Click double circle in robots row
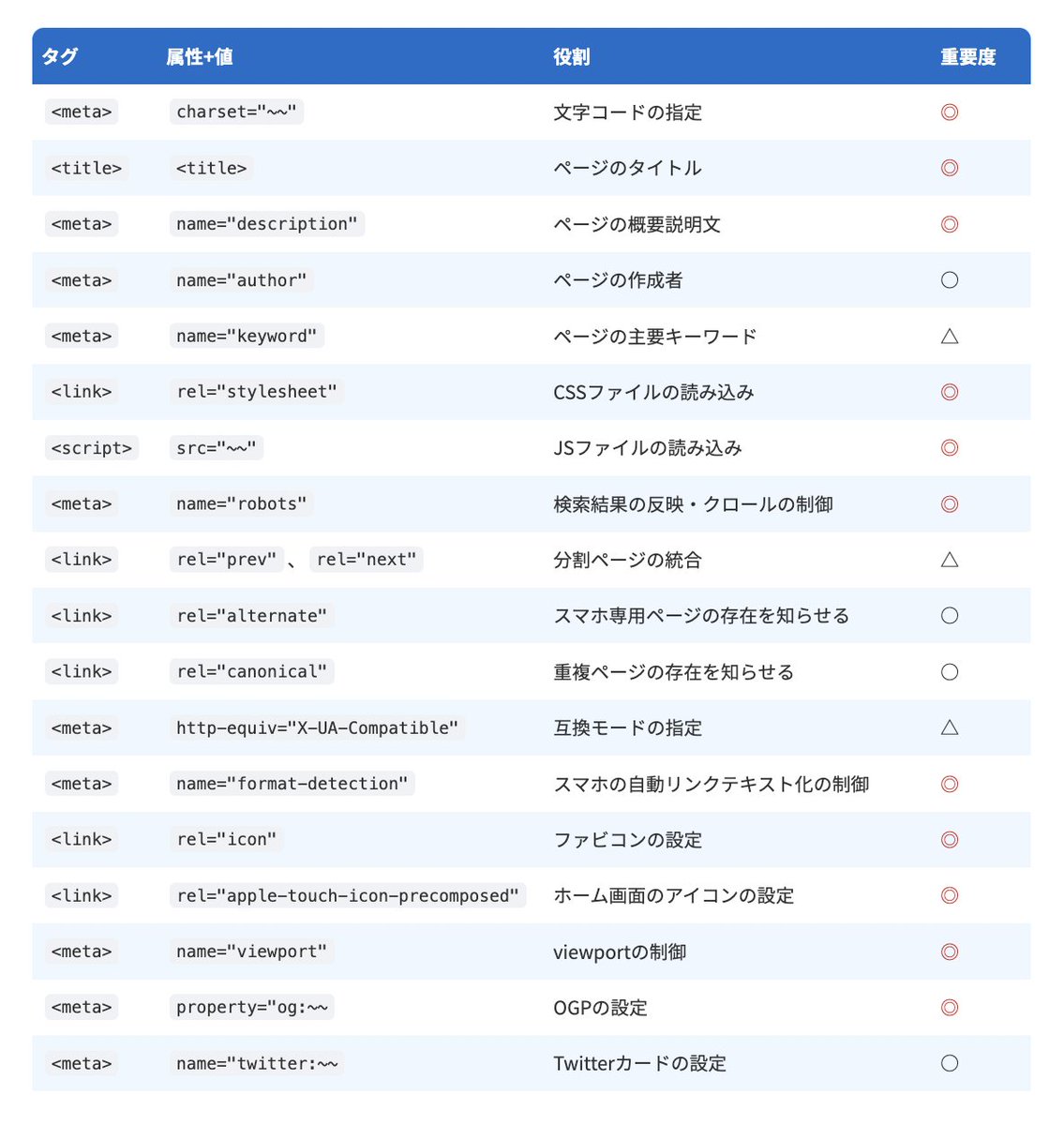This screenshot has height=1125, width=1064. (x=949, y=504)
